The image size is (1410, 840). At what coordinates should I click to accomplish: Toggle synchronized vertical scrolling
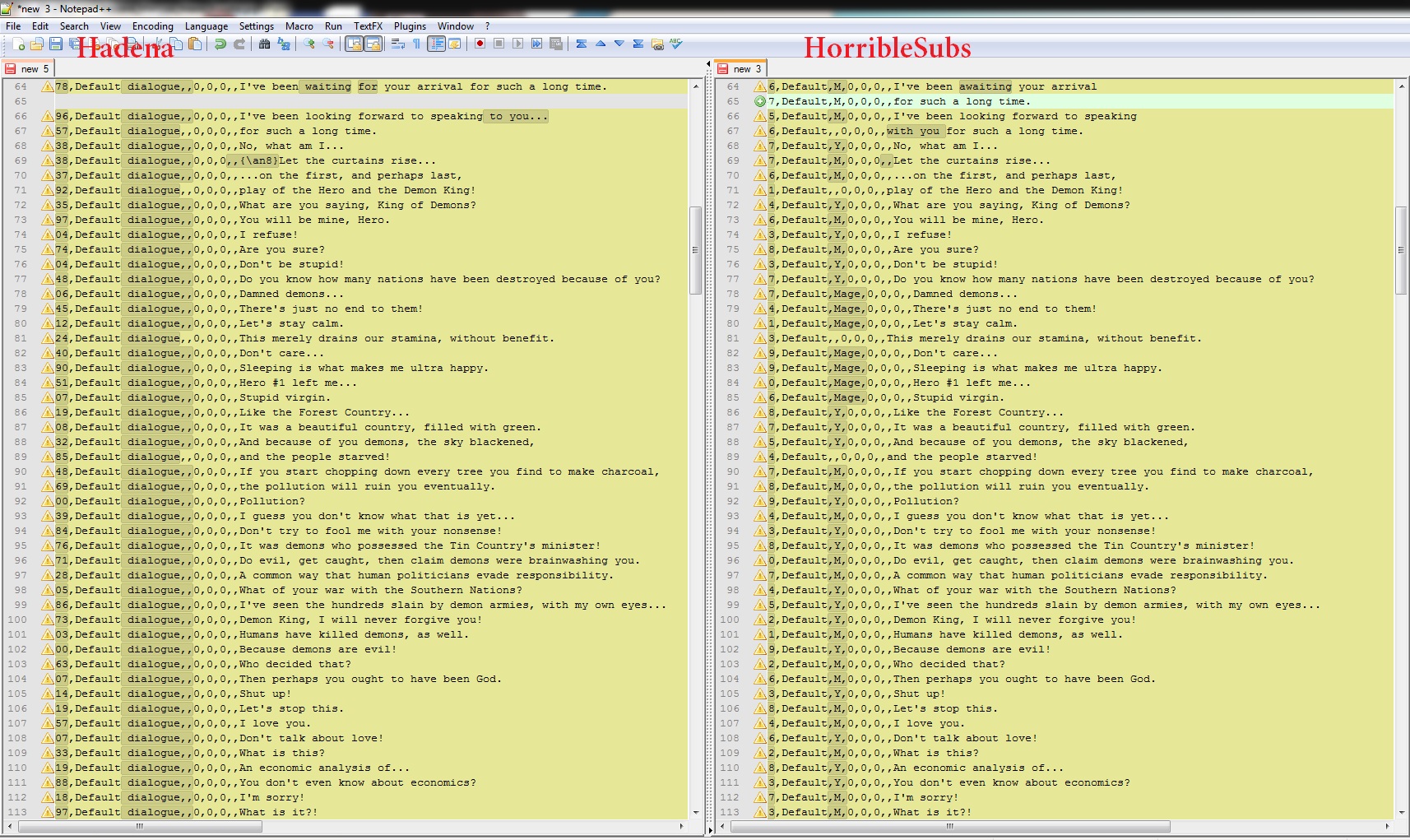click(354, 44)
